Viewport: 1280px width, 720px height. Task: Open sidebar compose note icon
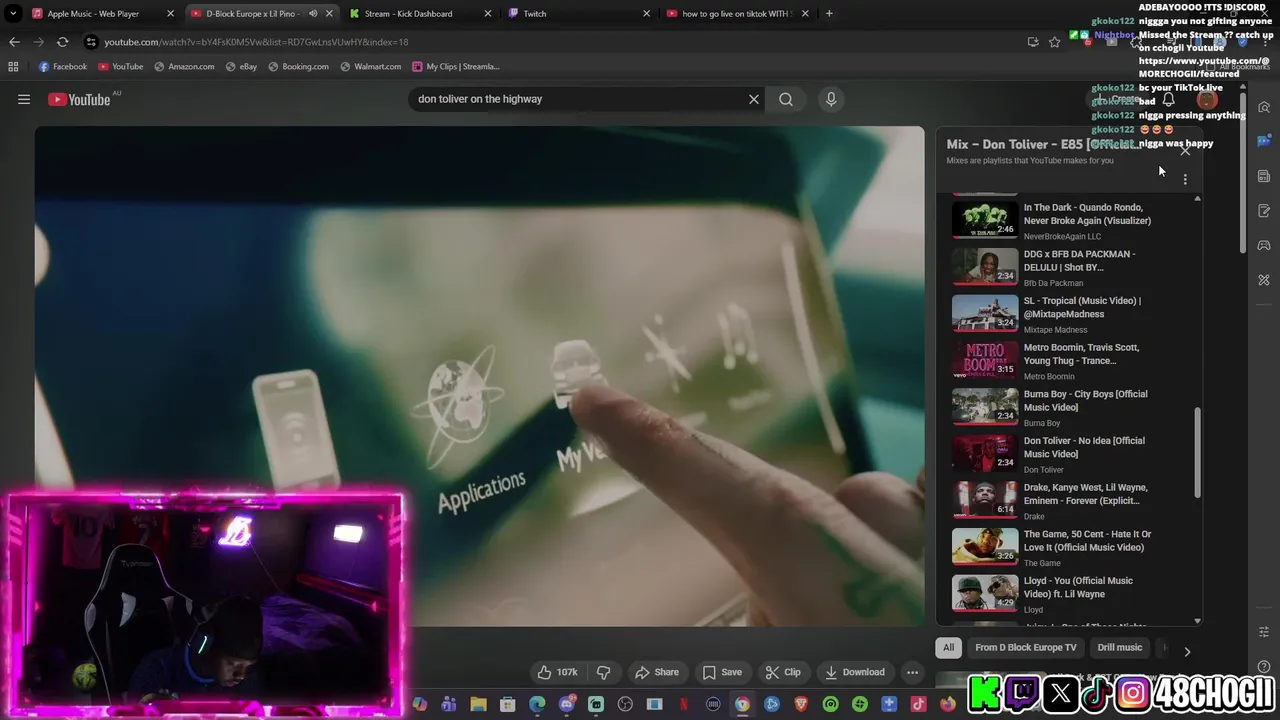(x=1264, y=211)
